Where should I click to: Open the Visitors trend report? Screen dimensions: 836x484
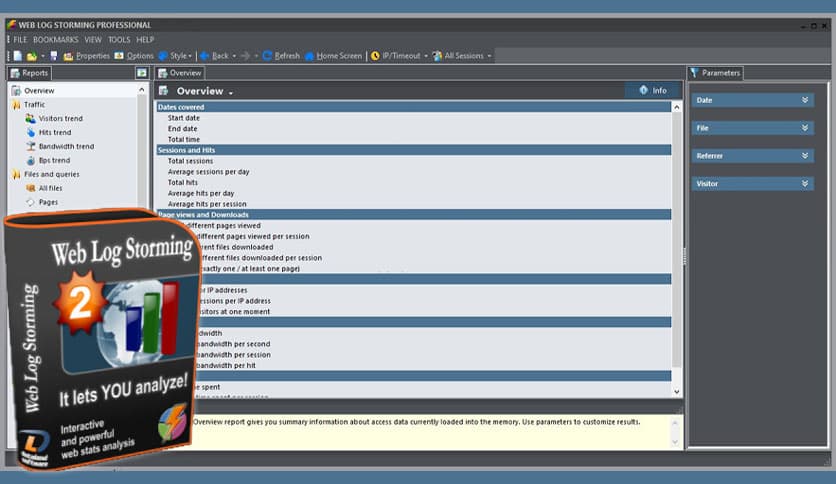coord(60,118)
